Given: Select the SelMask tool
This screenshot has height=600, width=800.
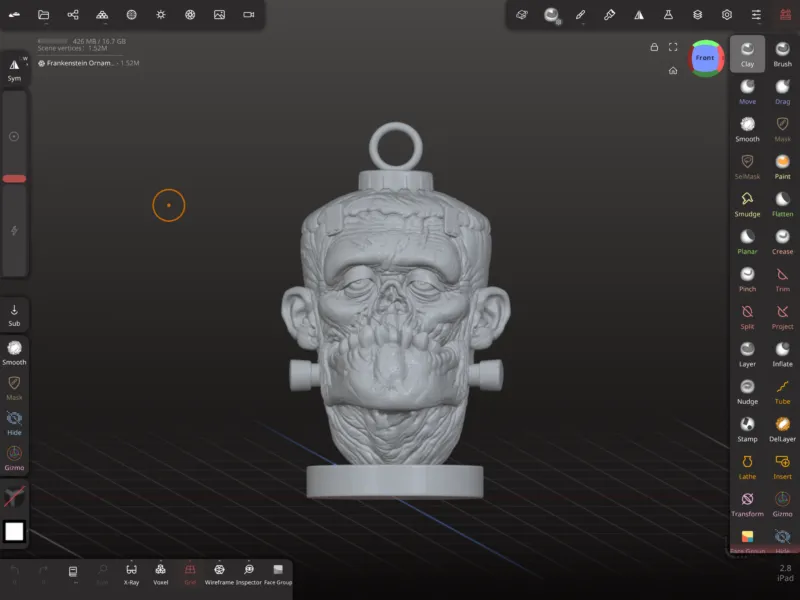Looking at the screenshot, I should click(747, 167).
